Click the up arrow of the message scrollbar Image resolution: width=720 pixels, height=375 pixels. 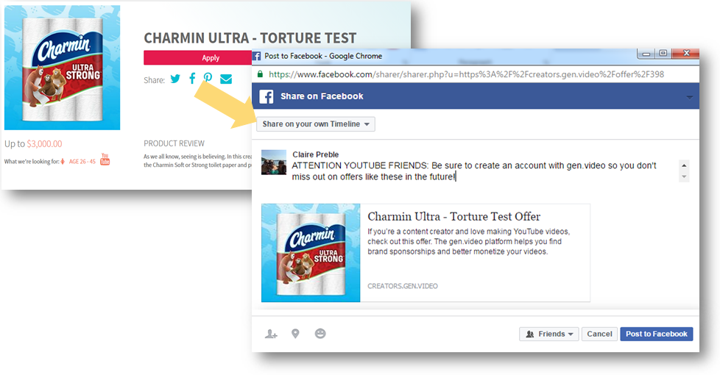(x=684, y=165)
